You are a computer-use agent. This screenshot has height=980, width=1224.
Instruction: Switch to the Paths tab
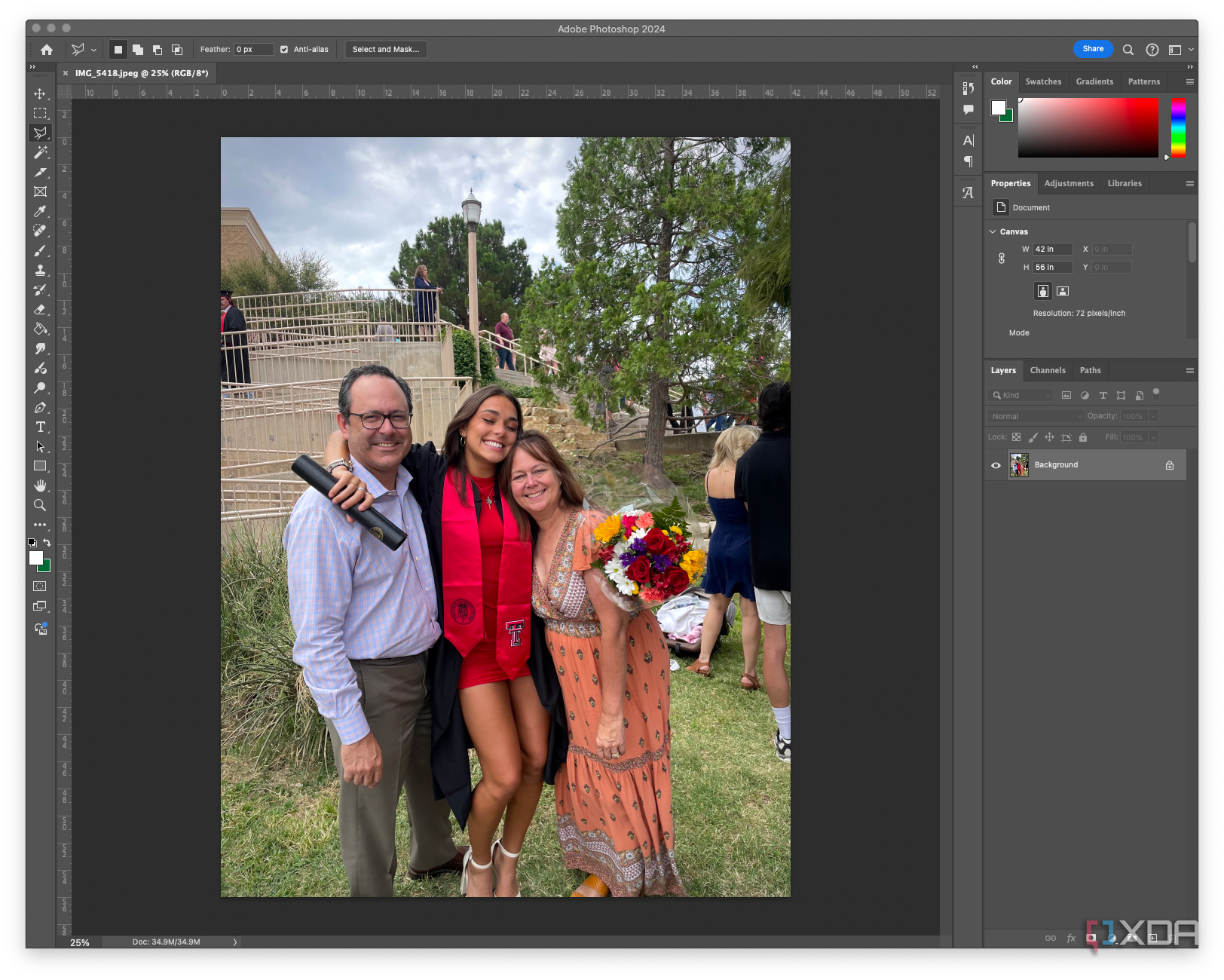point(1090,370)
